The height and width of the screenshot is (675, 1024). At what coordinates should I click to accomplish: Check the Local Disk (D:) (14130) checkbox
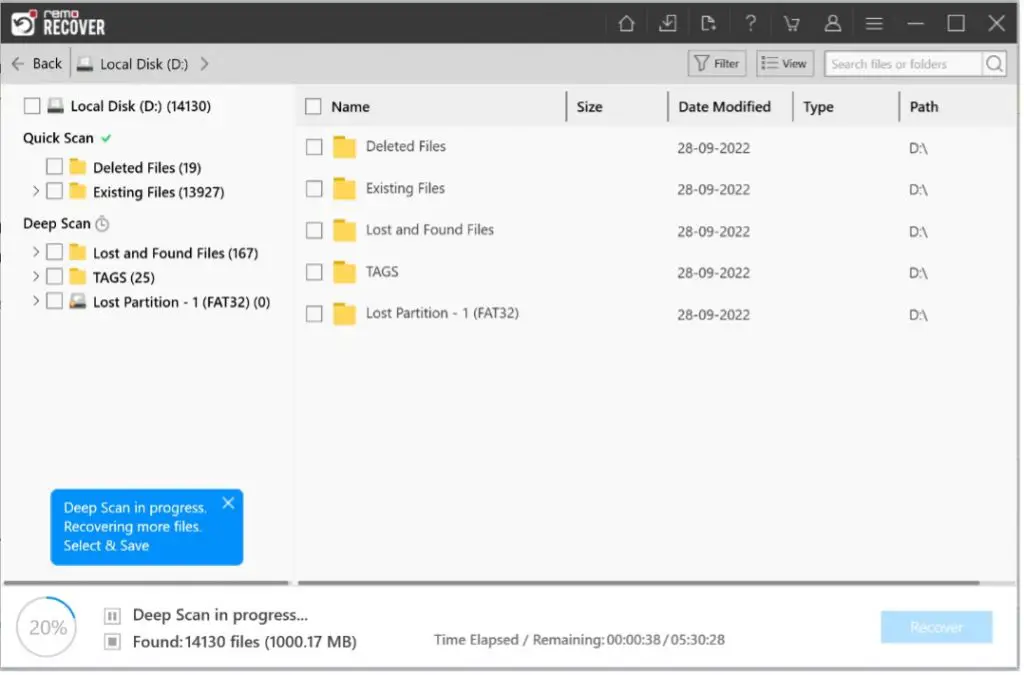[32, 106]
